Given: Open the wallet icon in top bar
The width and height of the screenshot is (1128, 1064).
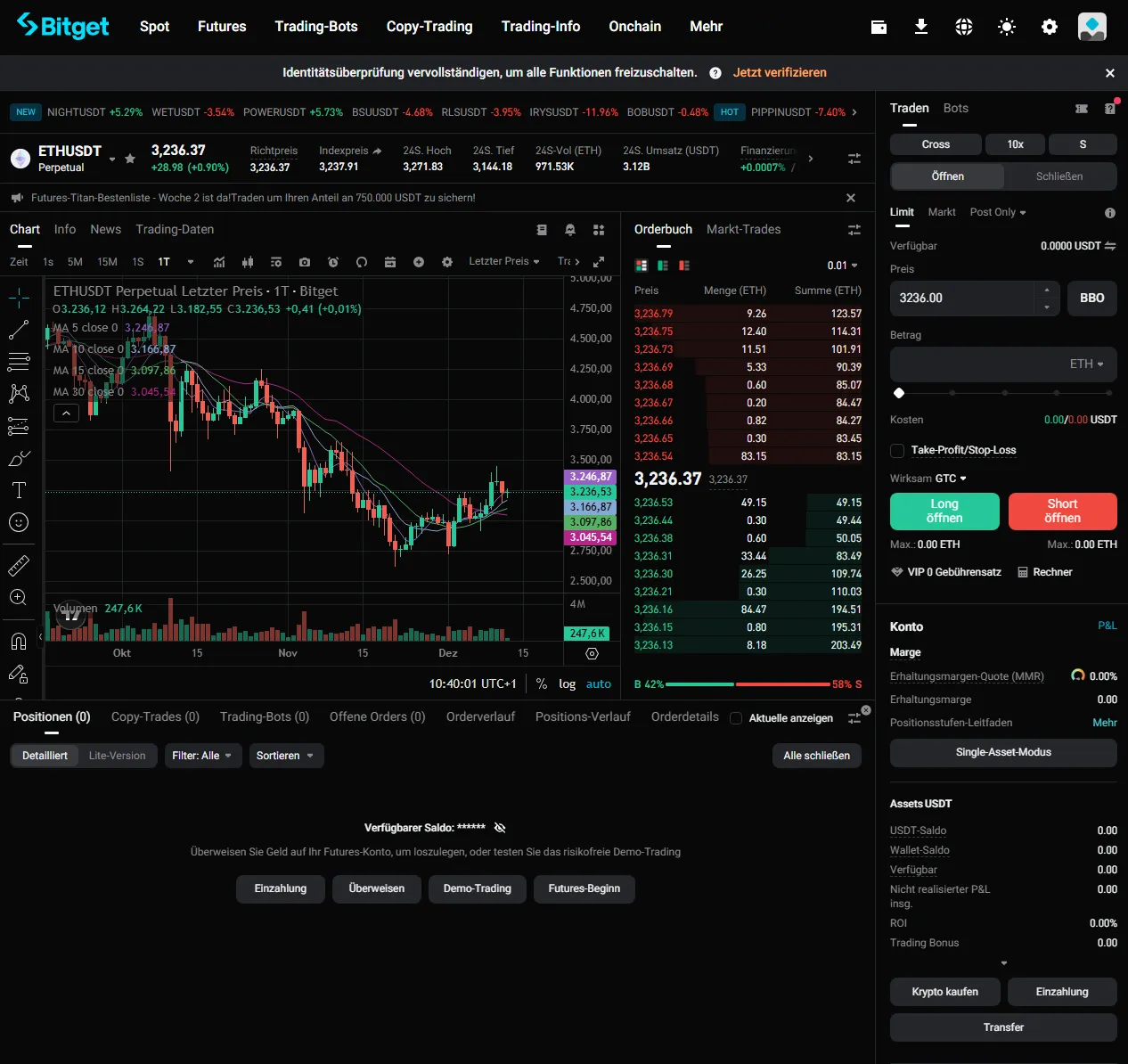Looking at the screenshot, I should (x=879, y=27).
